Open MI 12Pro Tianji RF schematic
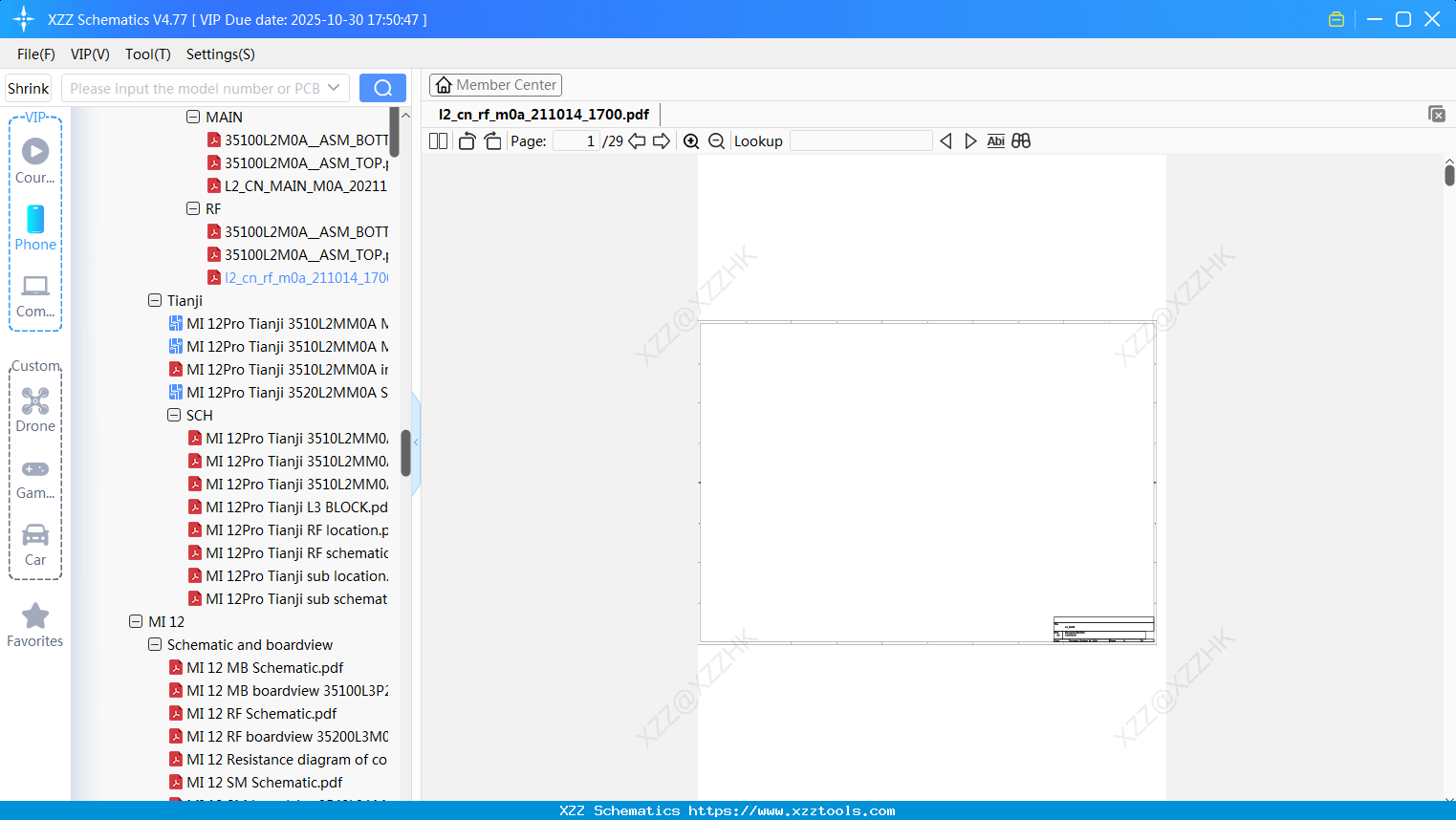Image resolution: width=1456 pixels, height=820 pixels. (x=287, y=552)
